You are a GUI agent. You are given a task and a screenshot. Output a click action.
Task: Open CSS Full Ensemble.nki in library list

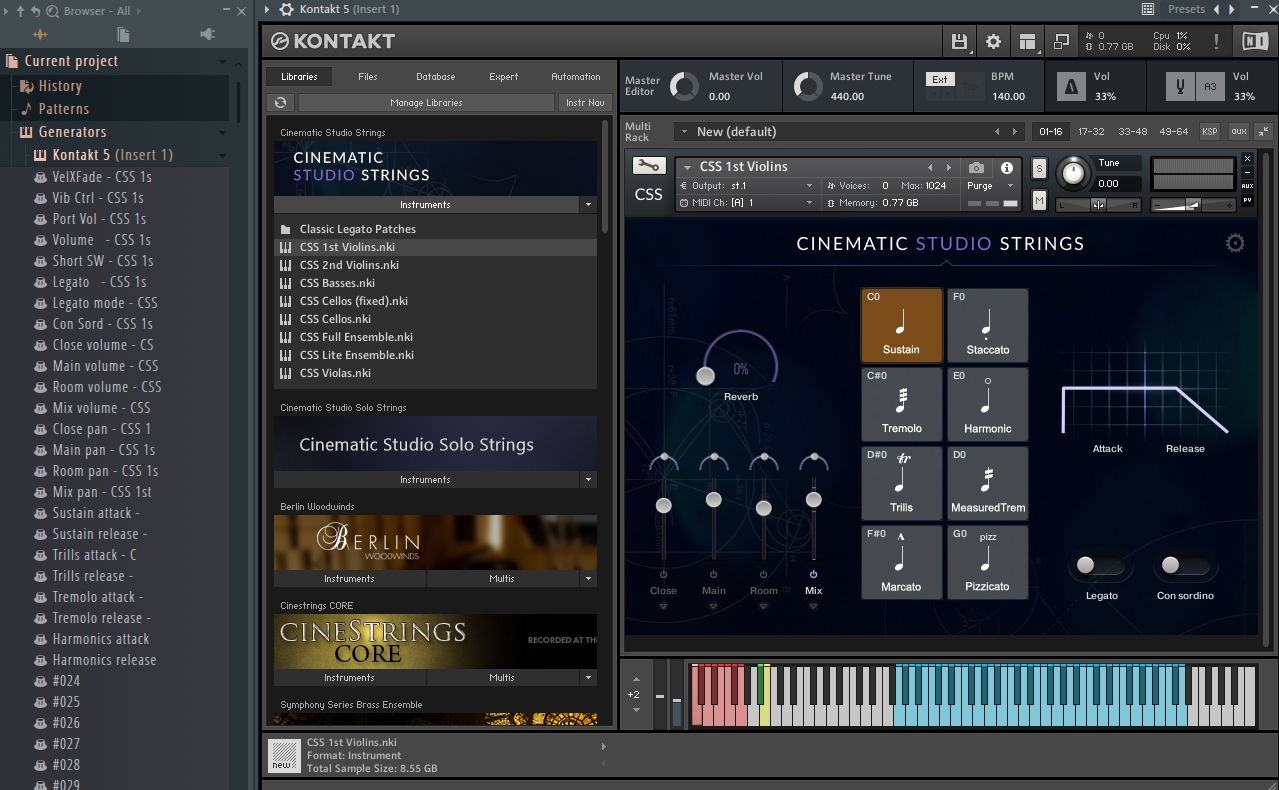[356, 337]
